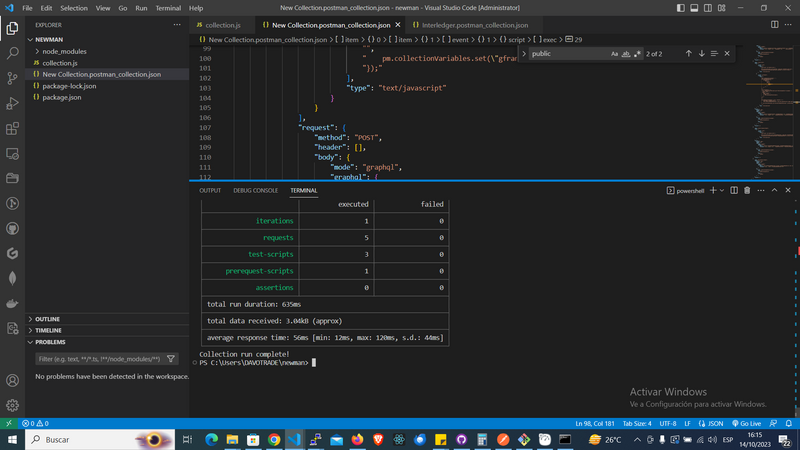Close the terminal panel
This screenshot has width=800, height=450.
coord(788,190)
